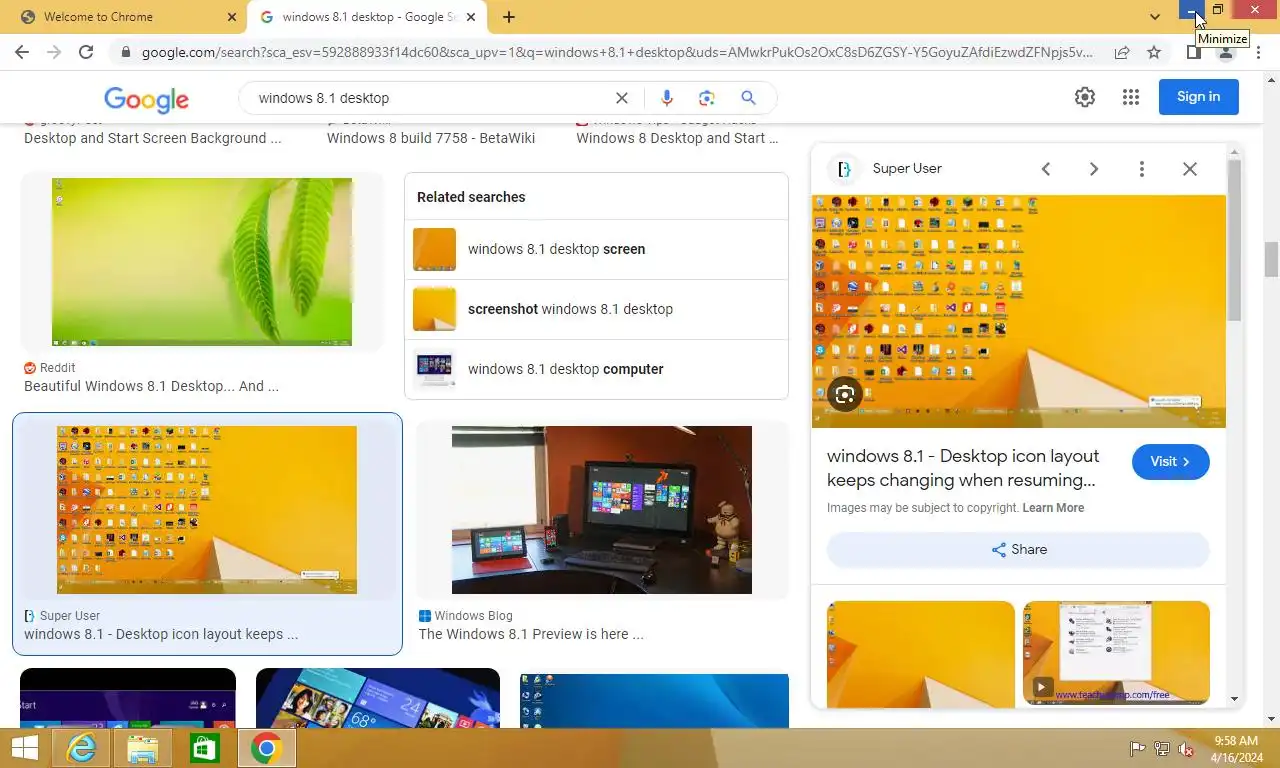Switch to the Welcome to Chrome tab

(124, 17)
